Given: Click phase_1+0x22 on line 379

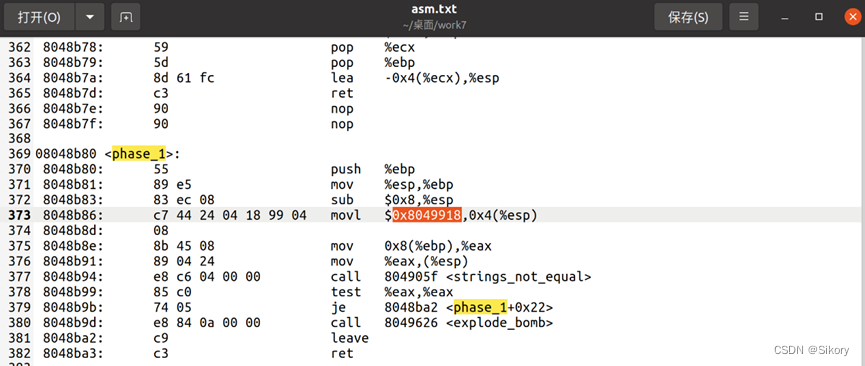Looking at the screenshot, I should click(503, 307).
